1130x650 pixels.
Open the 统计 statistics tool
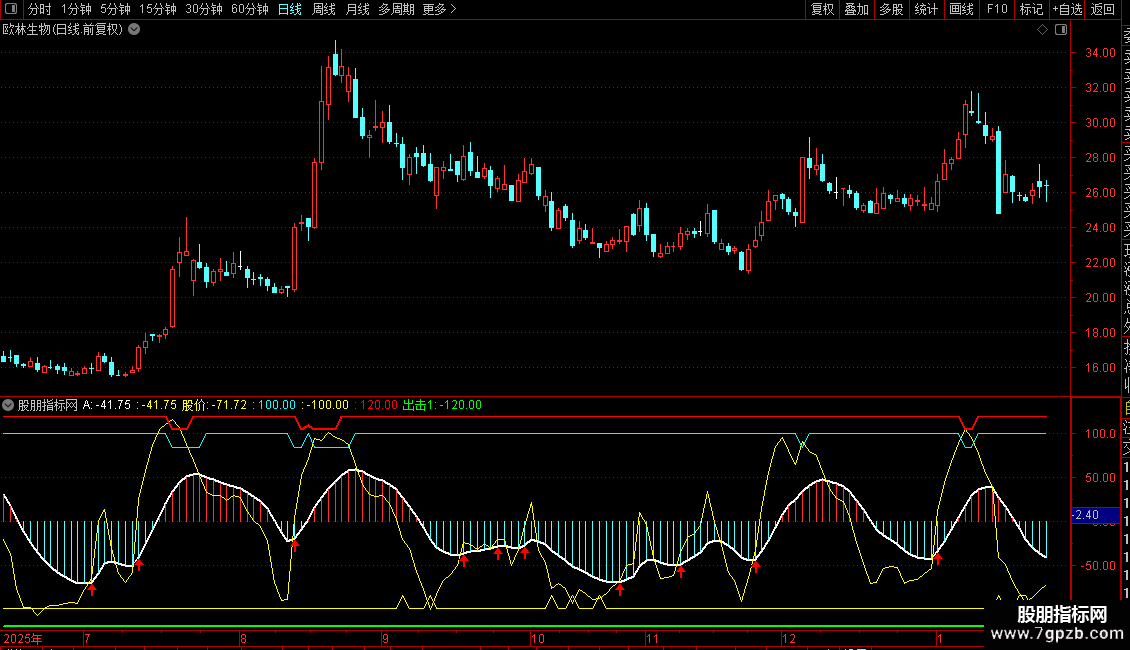tap(926, 10)
